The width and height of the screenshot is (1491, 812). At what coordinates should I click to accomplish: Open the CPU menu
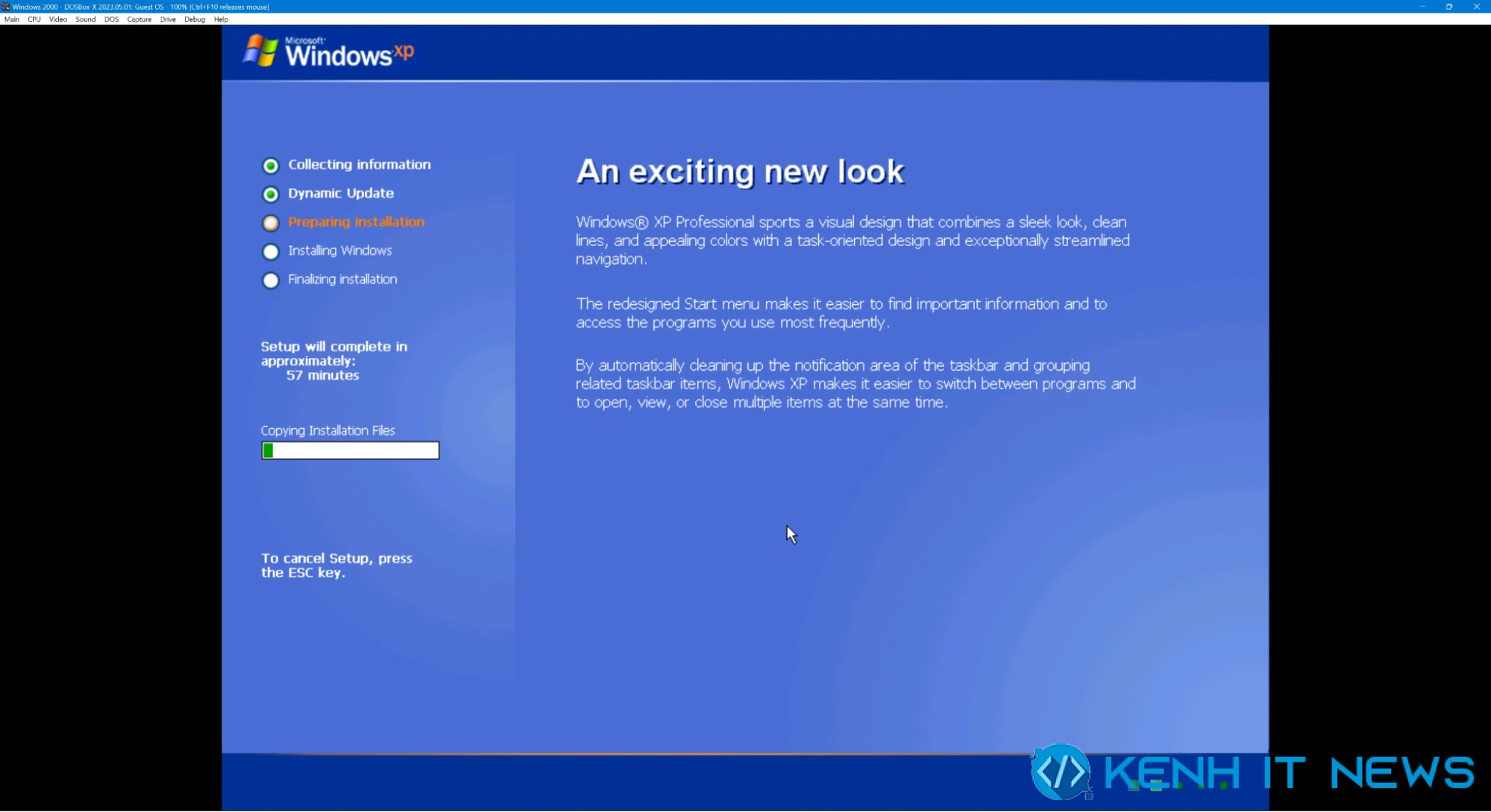click(34, 19)
